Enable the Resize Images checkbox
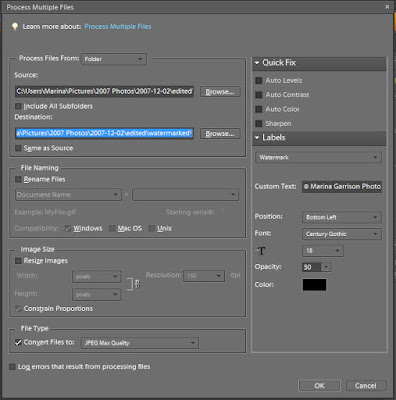This screenshot has height=400, width=396. [18, 261]
